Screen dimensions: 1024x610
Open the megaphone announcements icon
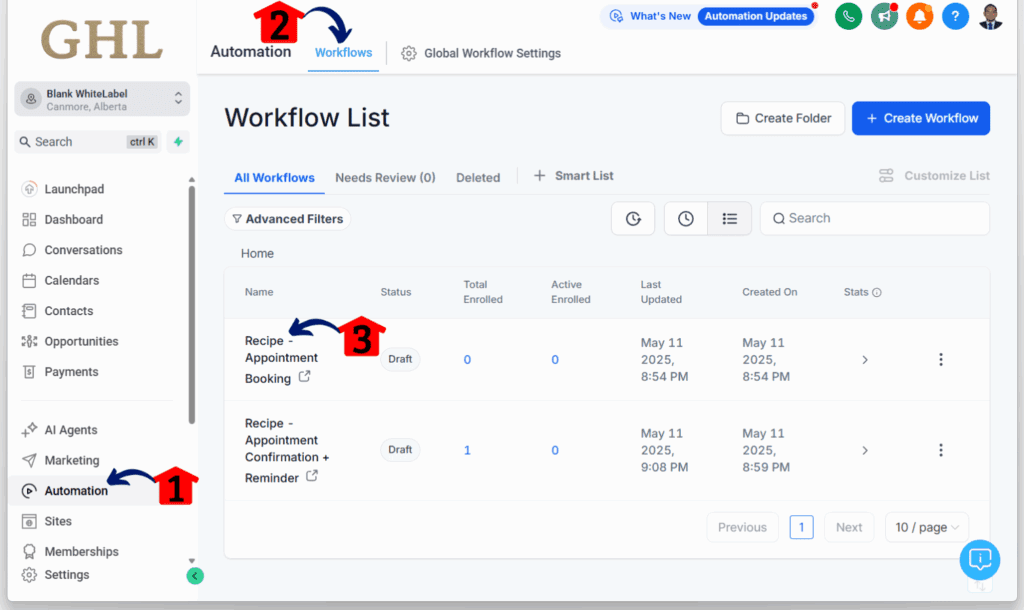coord(884,16)
